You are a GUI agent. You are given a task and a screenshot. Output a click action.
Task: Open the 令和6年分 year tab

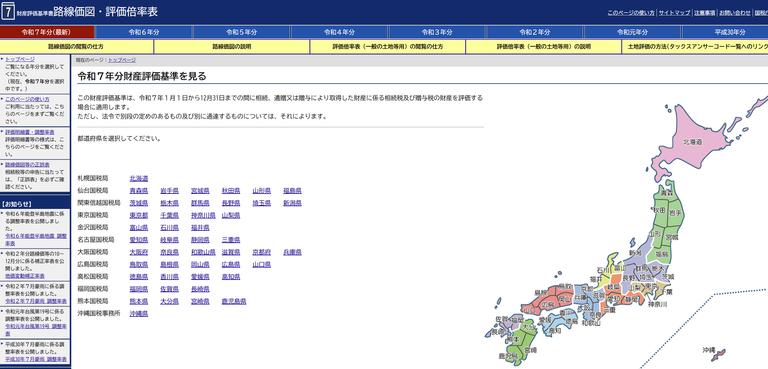click(144, 32)
